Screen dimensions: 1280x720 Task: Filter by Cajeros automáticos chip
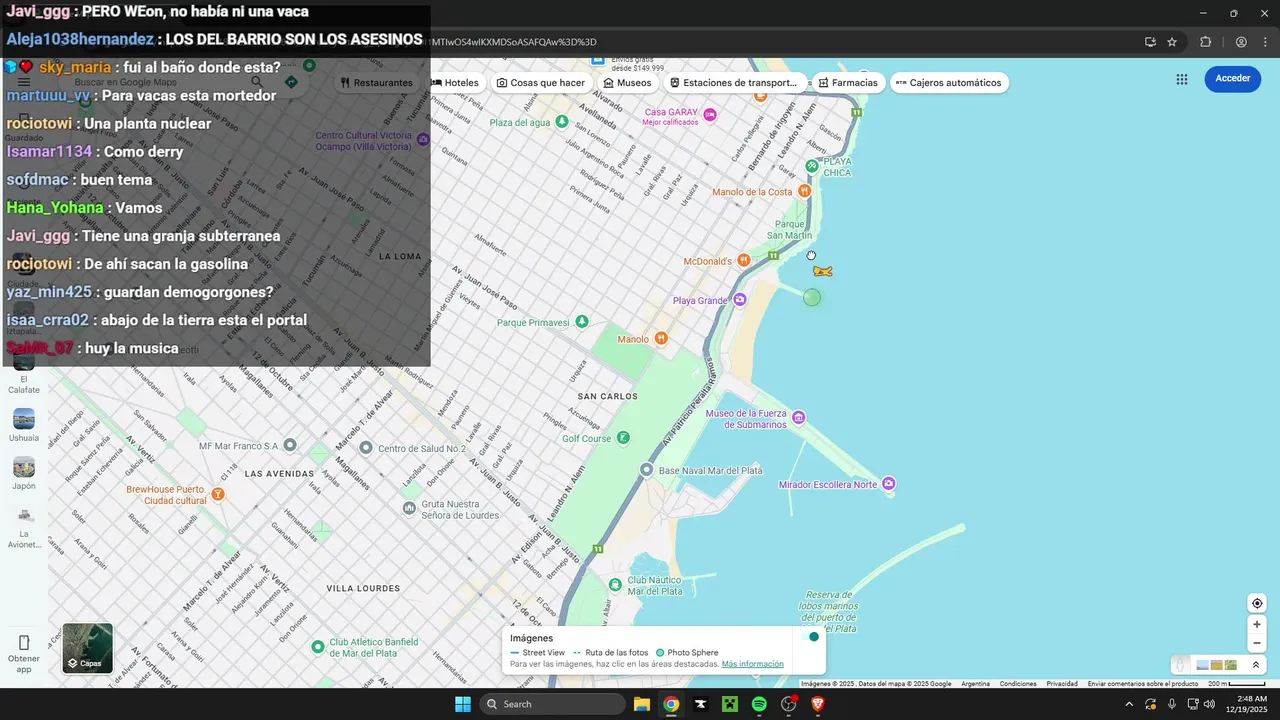point(949,83)
